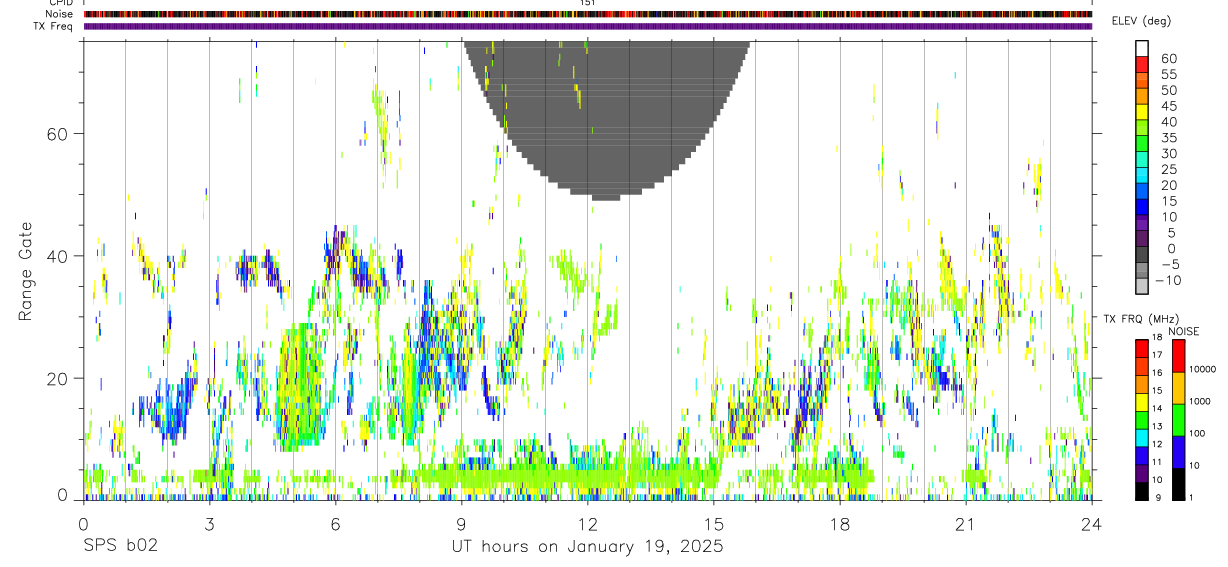1228x567 pixels.
Task: Click the red segment of the ELEV color bar
Action: (1142, 64)
